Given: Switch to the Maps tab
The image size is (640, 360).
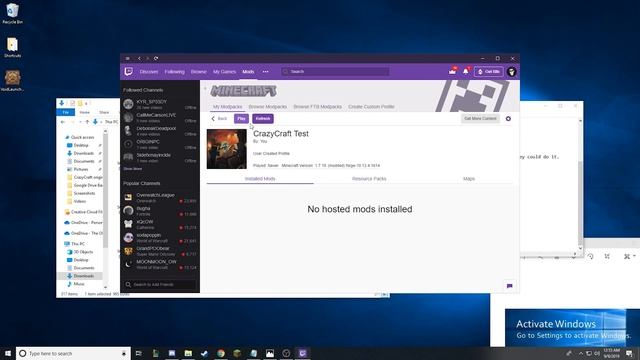Looking at the screenshot, I should coord(469,179).
